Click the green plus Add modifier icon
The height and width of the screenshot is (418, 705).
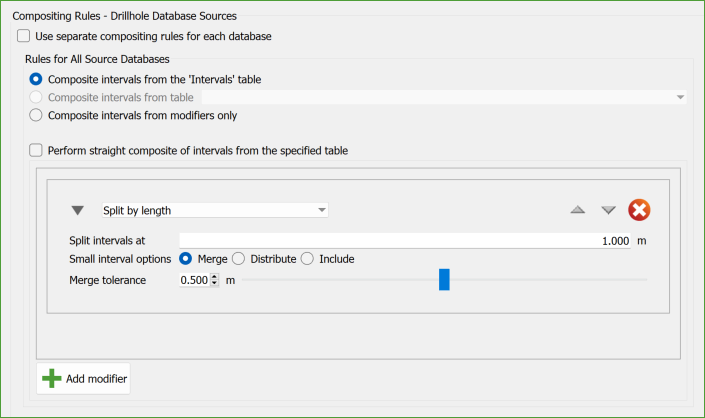click(x=51, y=379)
